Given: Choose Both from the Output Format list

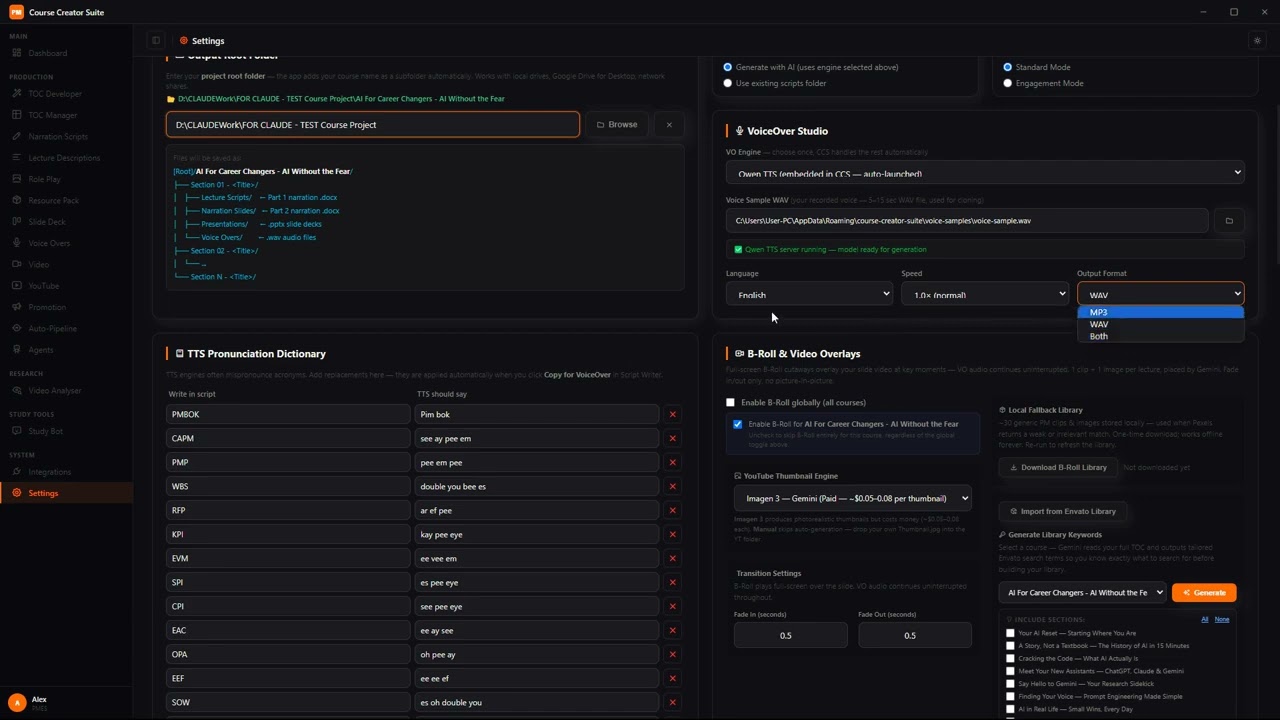Looking at the screenshot, I should [x=1161, y=336].
